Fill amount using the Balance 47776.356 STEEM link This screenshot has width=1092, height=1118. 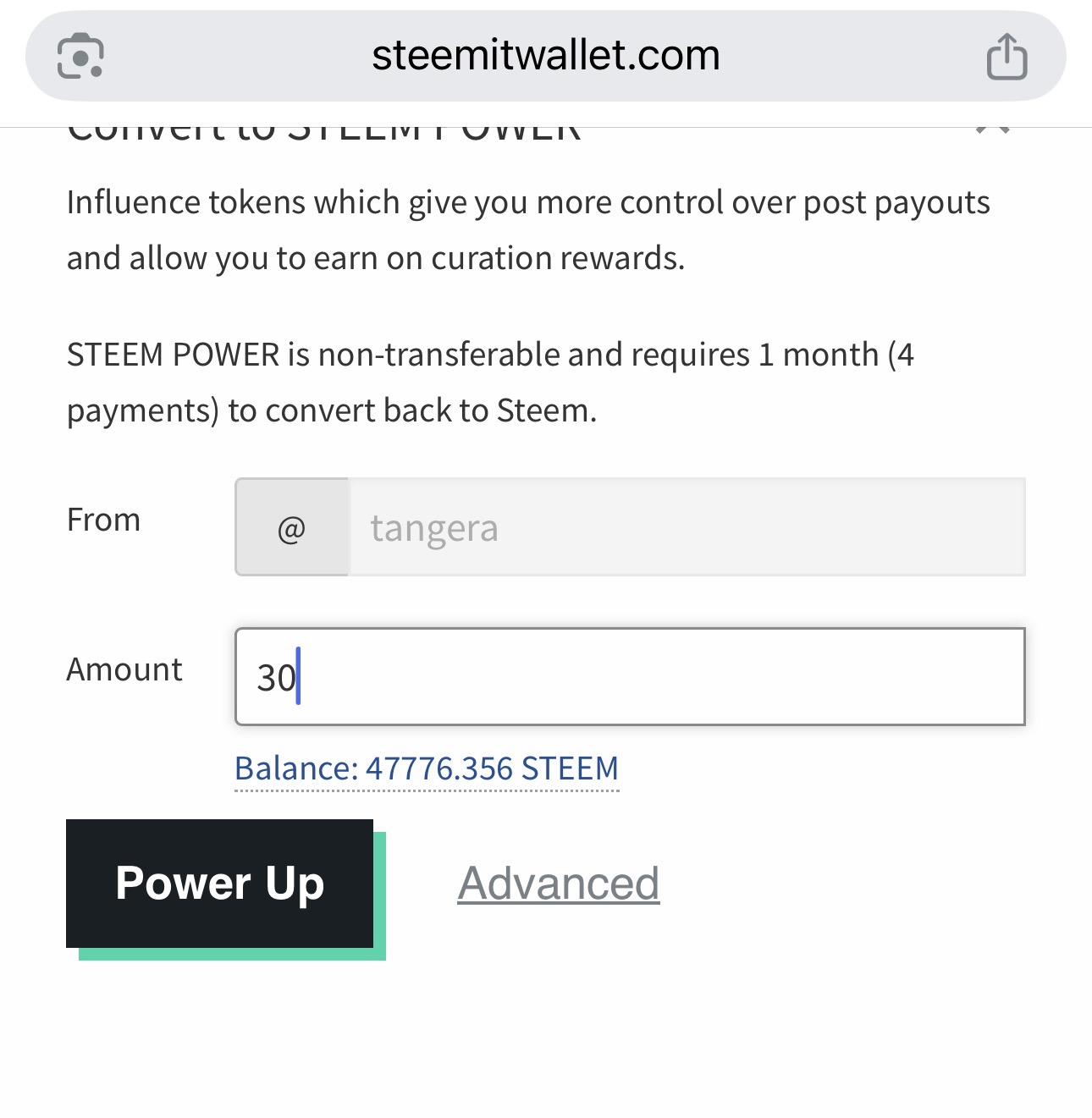427,768
